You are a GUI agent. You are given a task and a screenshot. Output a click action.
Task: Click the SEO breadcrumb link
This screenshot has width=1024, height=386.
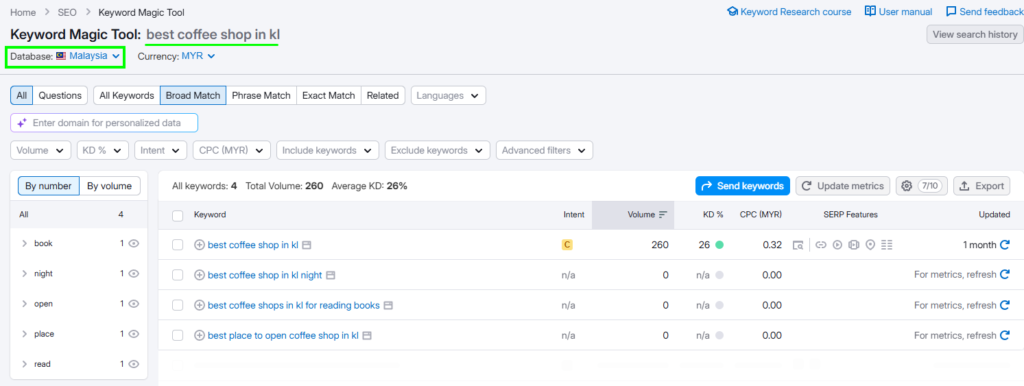(67, 12)
